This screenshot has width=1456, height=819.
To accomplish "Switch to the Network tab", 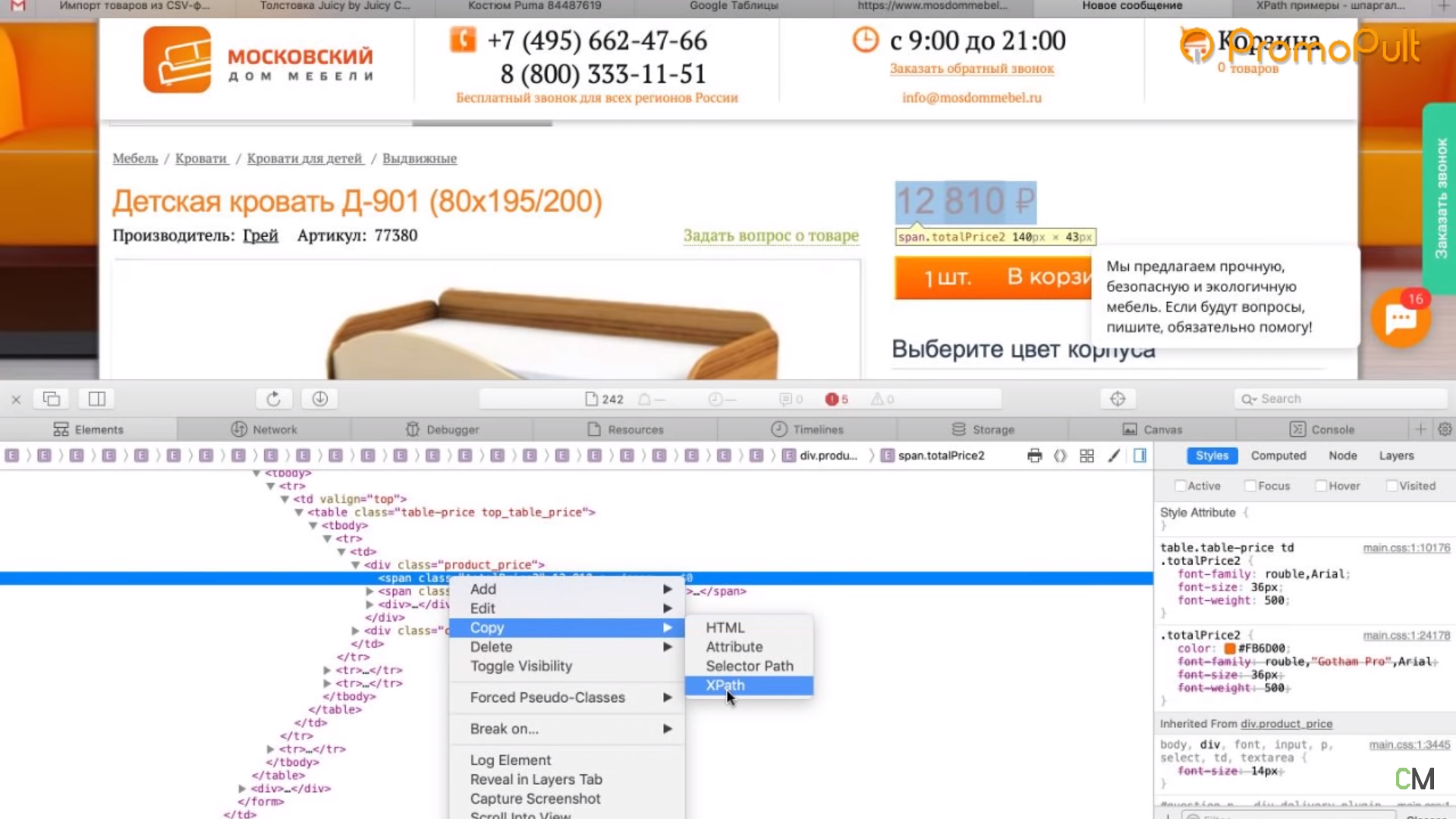I will pyautogui.click(x=264, y=429).
